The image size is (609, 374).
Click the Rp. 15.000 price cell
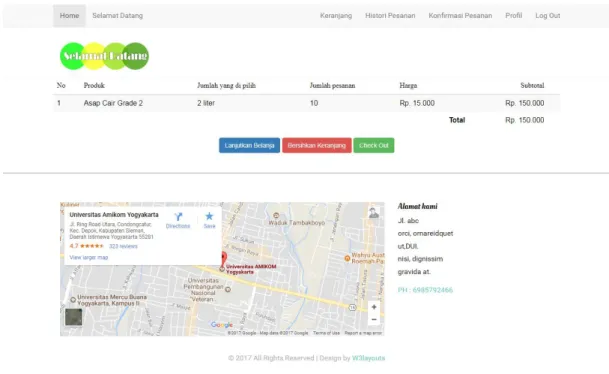pyautogui.click(x=417, y=103)
